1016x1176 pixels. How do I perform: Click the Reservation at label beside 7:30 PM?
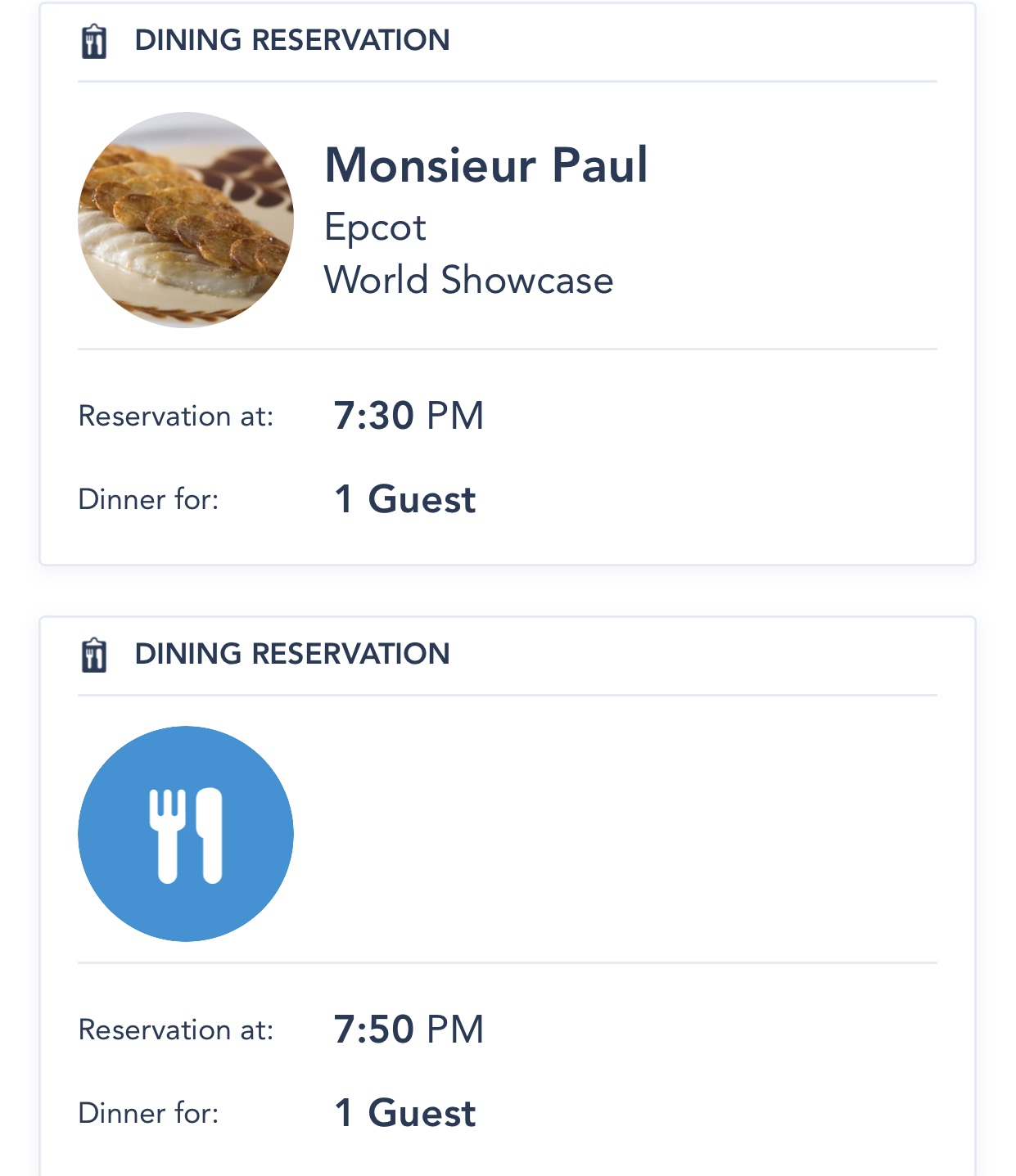(176, 417)
